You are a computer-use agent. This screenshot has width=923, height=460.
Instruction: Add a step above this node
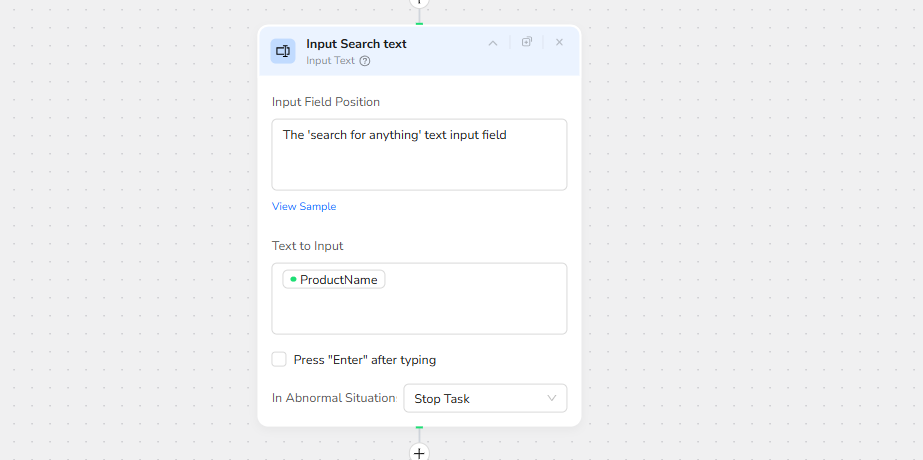419,3
